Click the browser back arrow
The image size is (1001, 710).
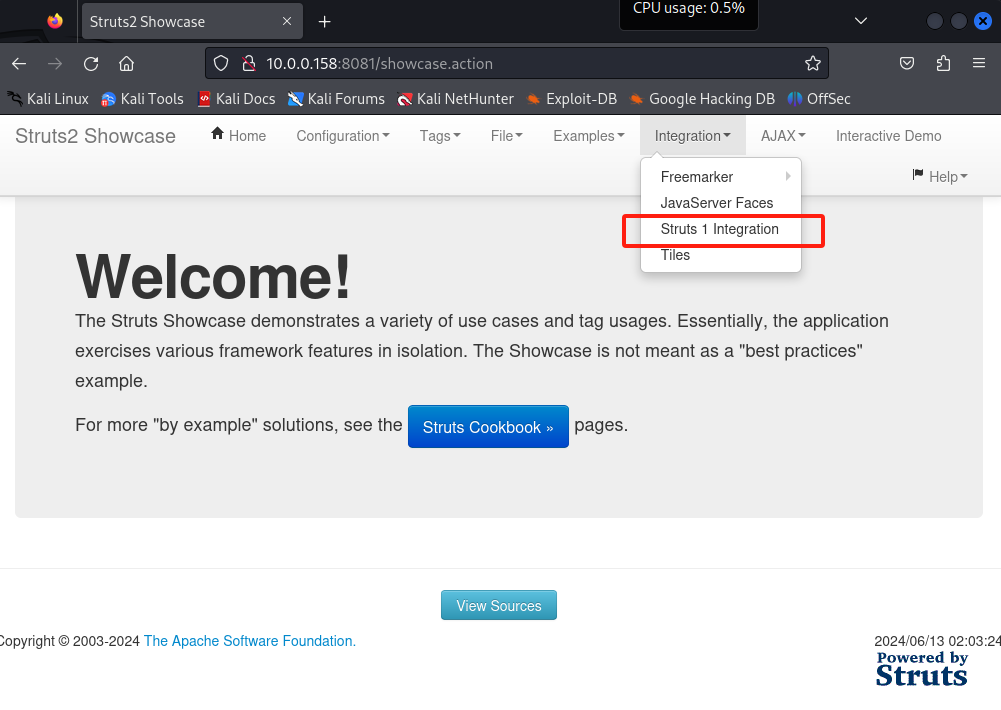click(x=19, y=64)
